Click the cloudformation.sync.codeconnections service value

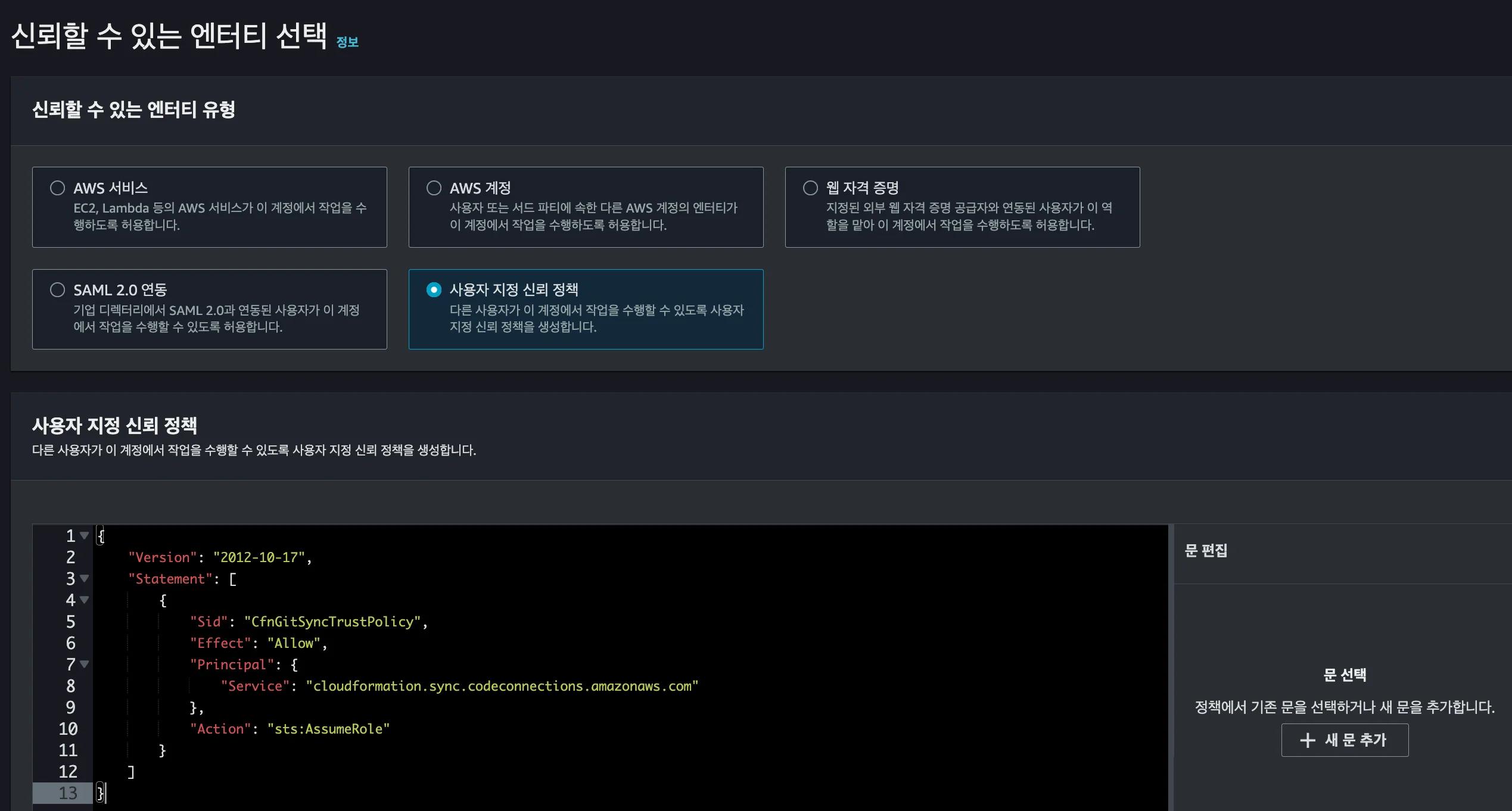point(502,685)
